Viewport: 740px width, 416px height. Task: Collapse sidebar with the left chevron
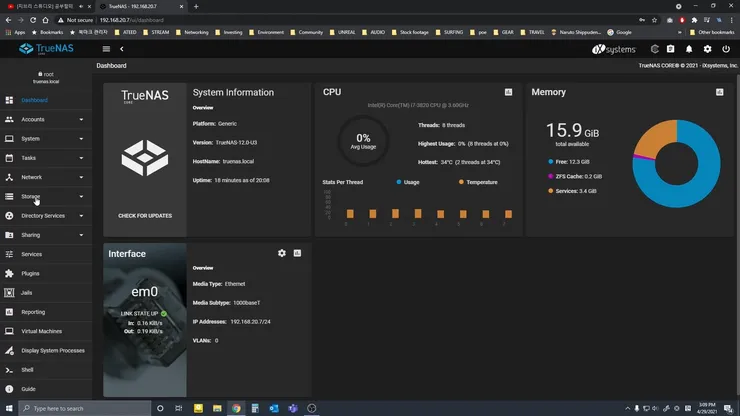pyautogui.click(x=122, y=49)
